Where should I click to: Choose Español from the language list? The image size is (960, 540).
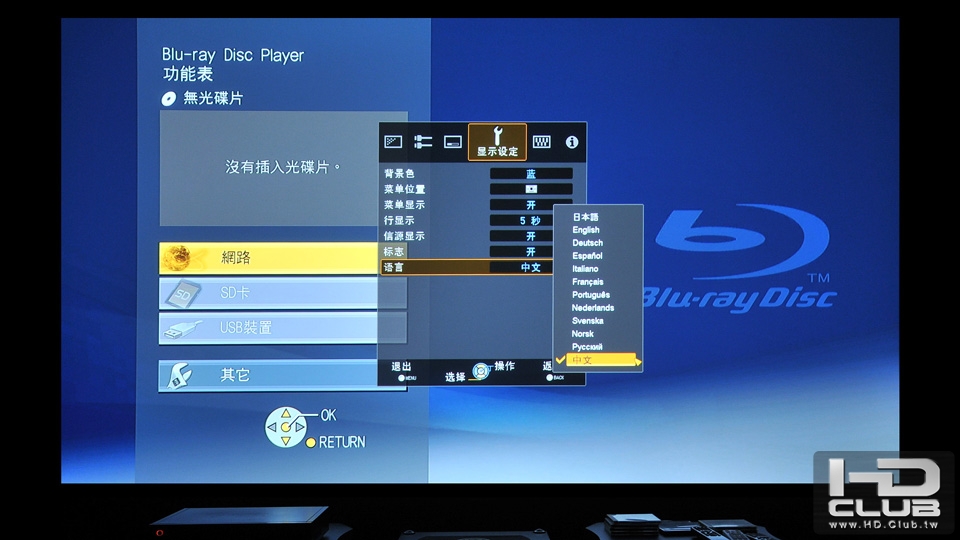tap(587, 256)
